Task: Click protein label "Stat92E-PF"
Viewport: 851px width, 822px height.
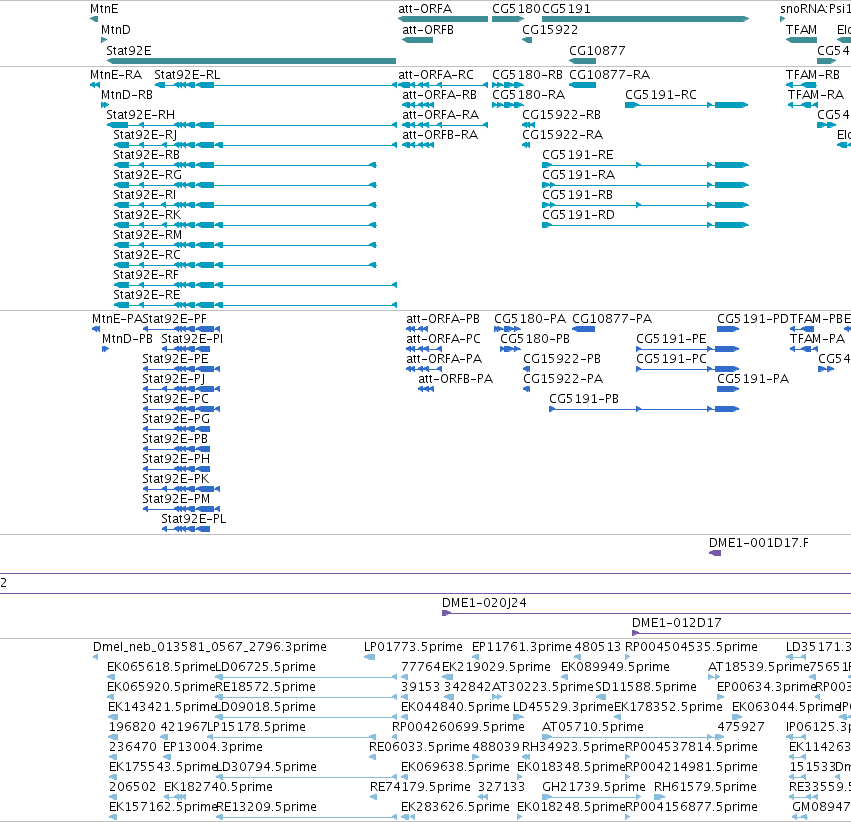Action: click(174, 319)
